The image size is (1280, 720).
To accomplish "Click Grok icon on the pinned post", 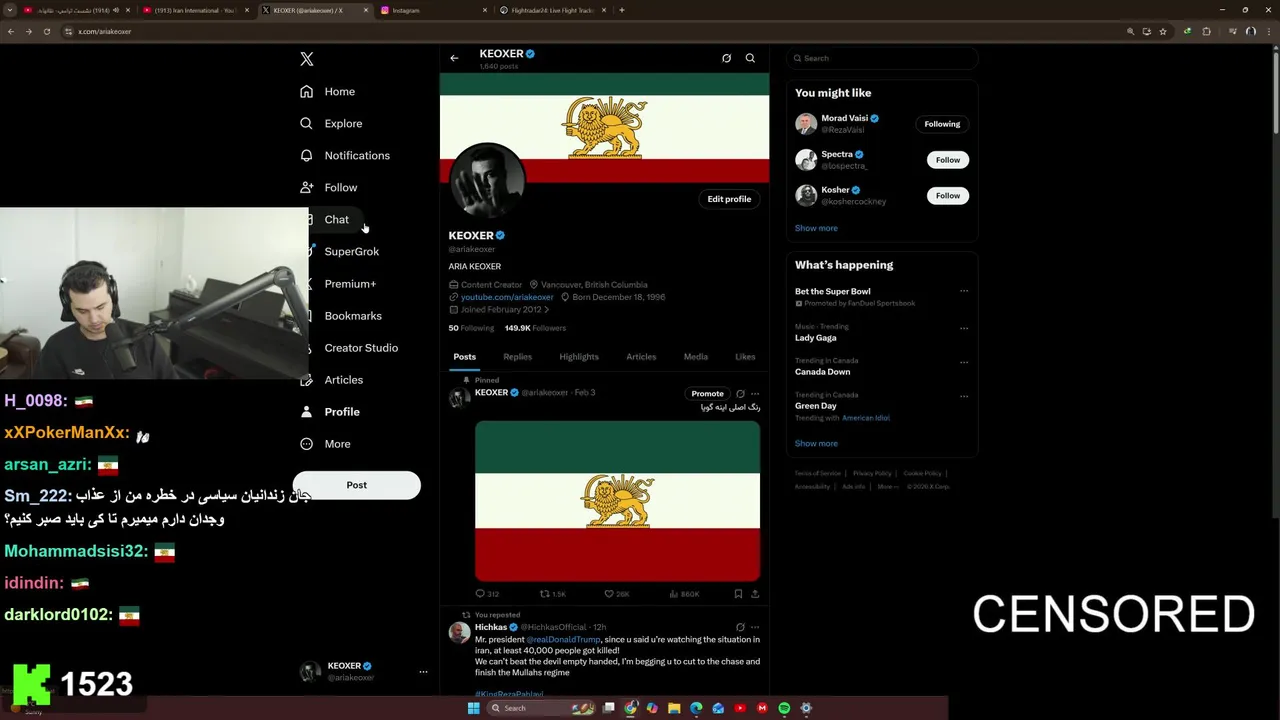I will (740, 394).
